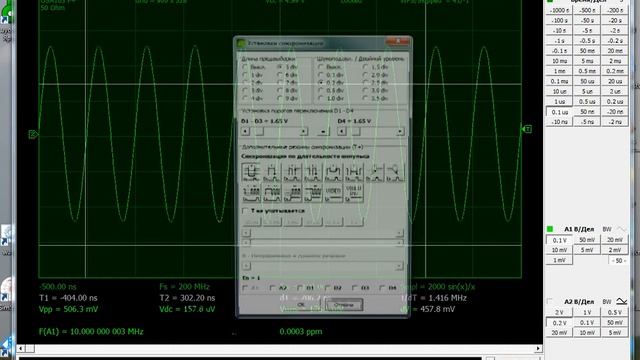Set time base to 1 us per division

(x=560, y=101)
